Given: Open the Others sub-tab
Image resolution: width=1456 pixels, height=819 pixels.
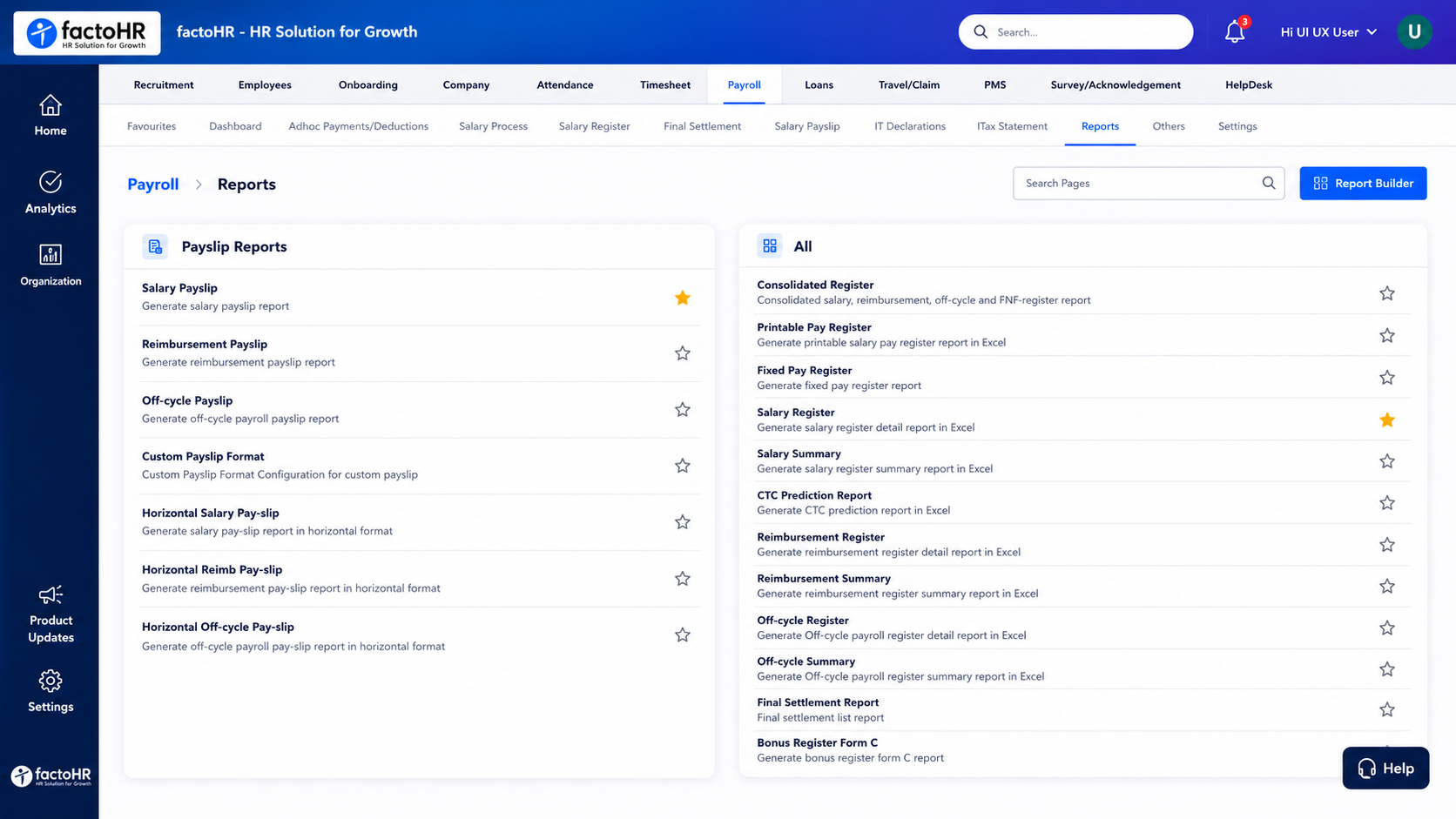Looking at the screenshot, I should click(1169, 126).
